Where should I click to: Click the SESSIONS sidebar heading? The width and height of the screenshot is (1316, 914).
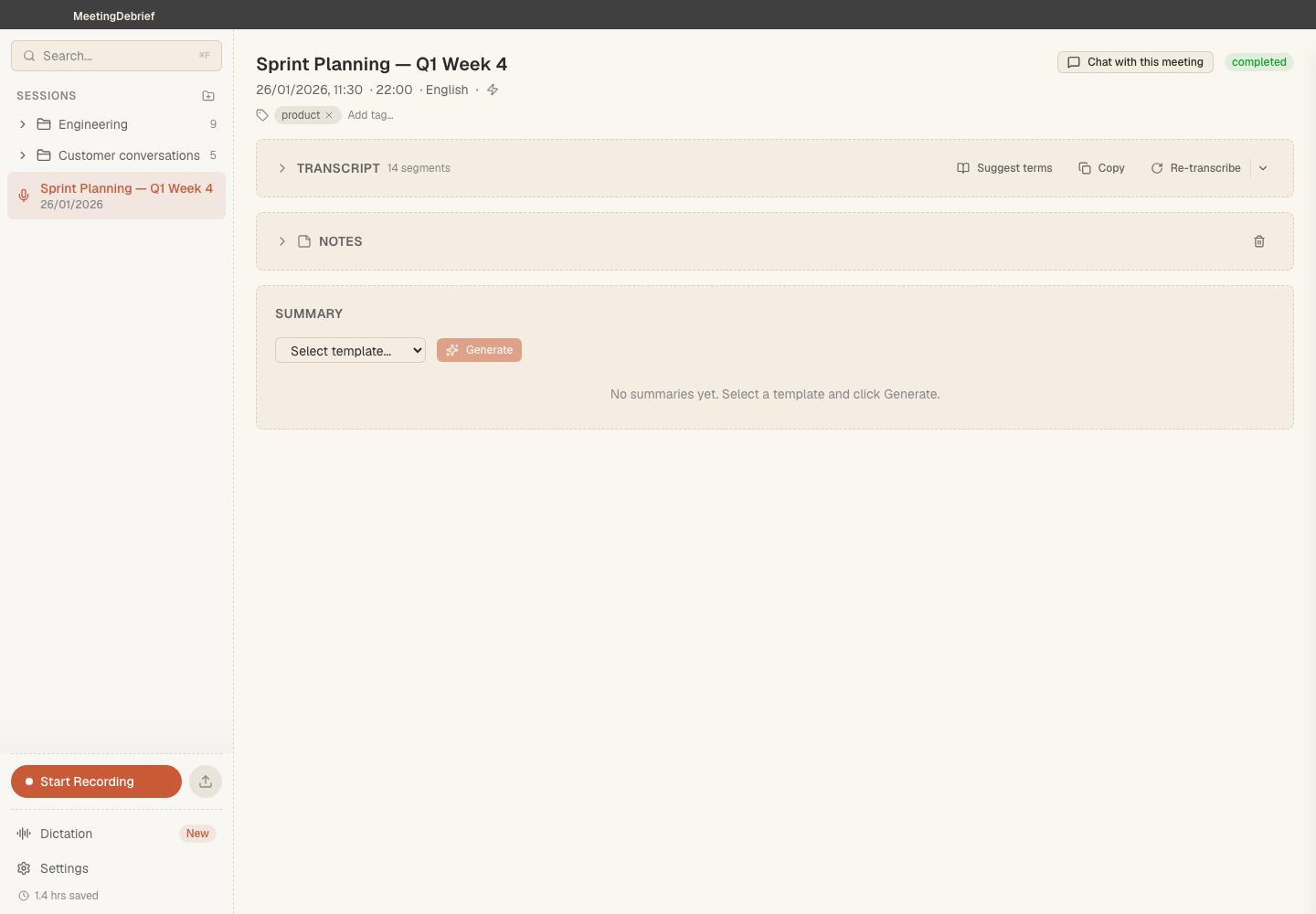47,96
